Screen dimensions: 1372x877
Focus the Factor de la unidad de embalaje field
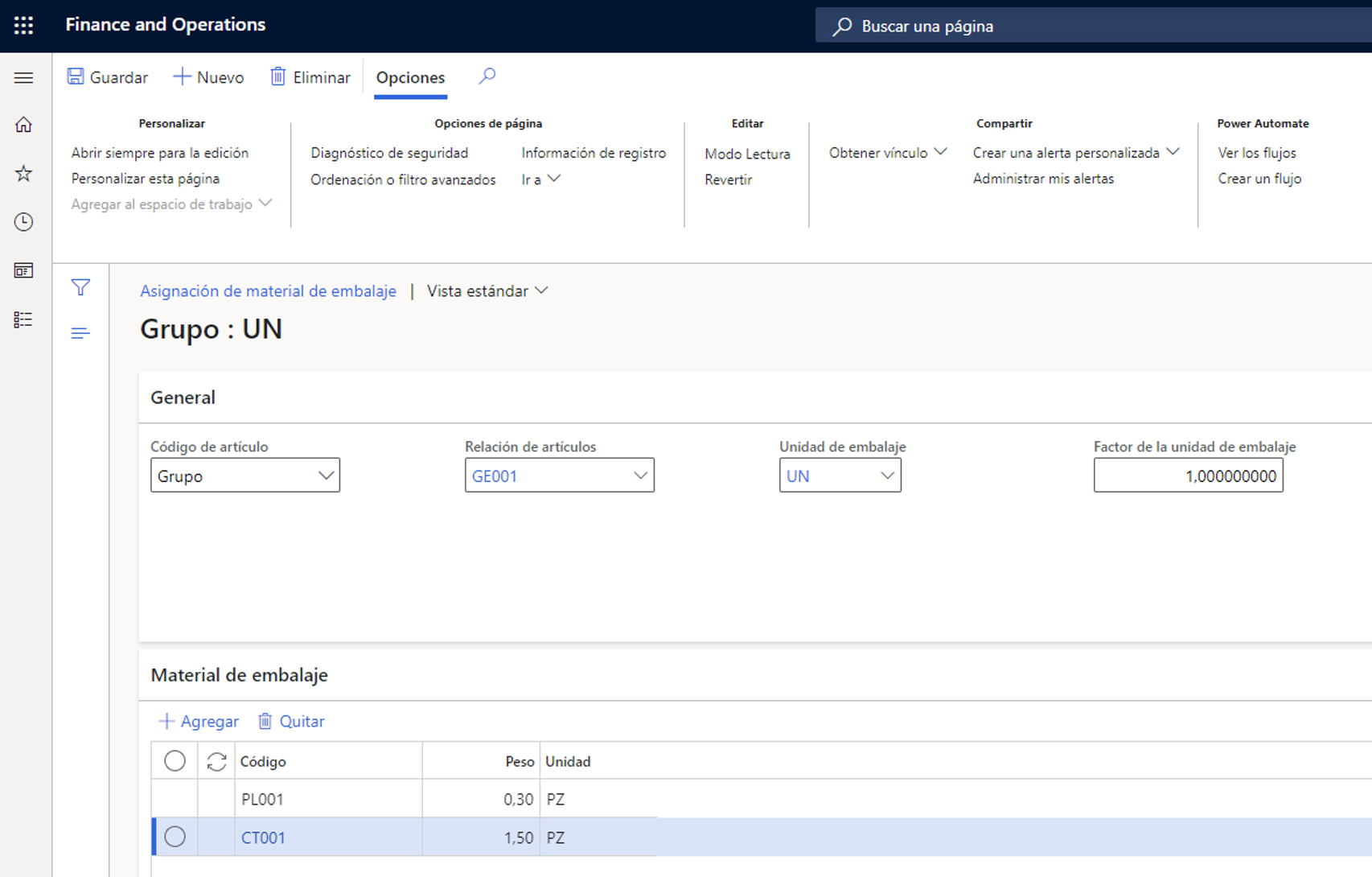point(1188,476)
